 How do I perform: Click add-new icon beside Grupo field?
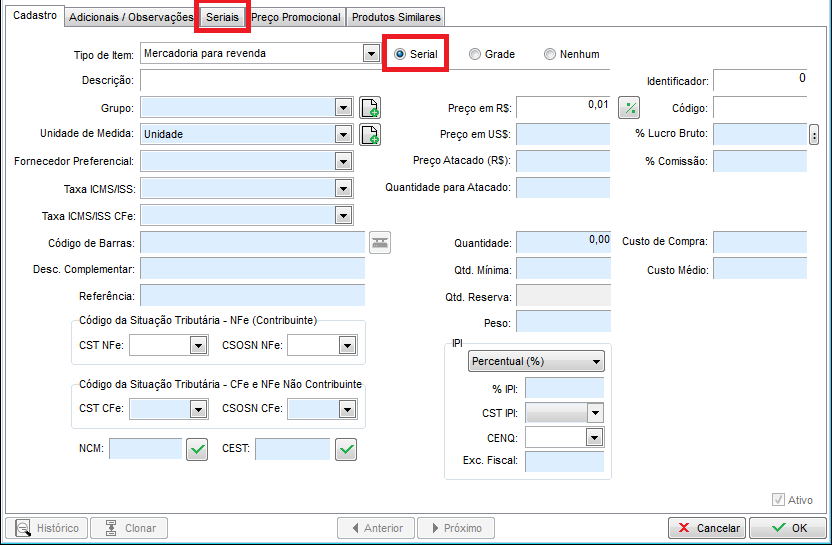coord(370,107)
